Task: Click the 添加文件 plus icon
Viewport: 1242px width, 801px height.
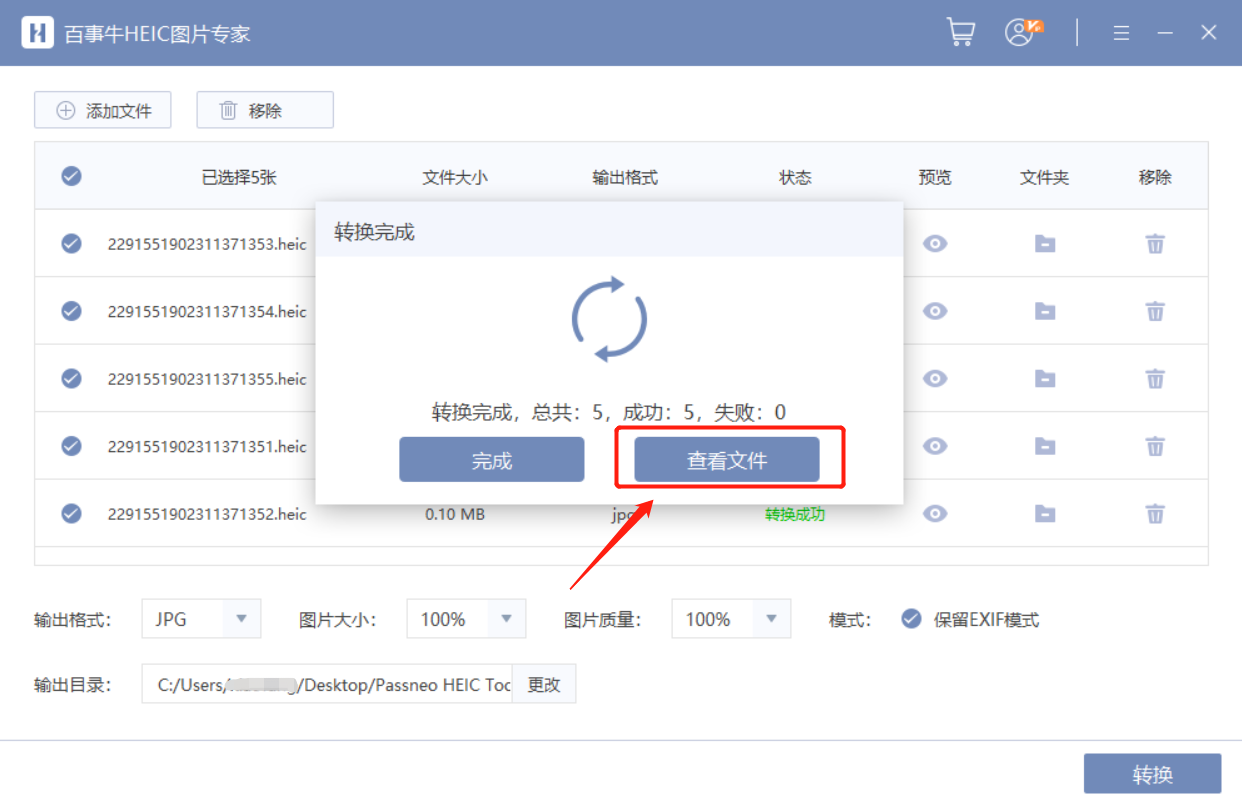Action: click(102, 109)
